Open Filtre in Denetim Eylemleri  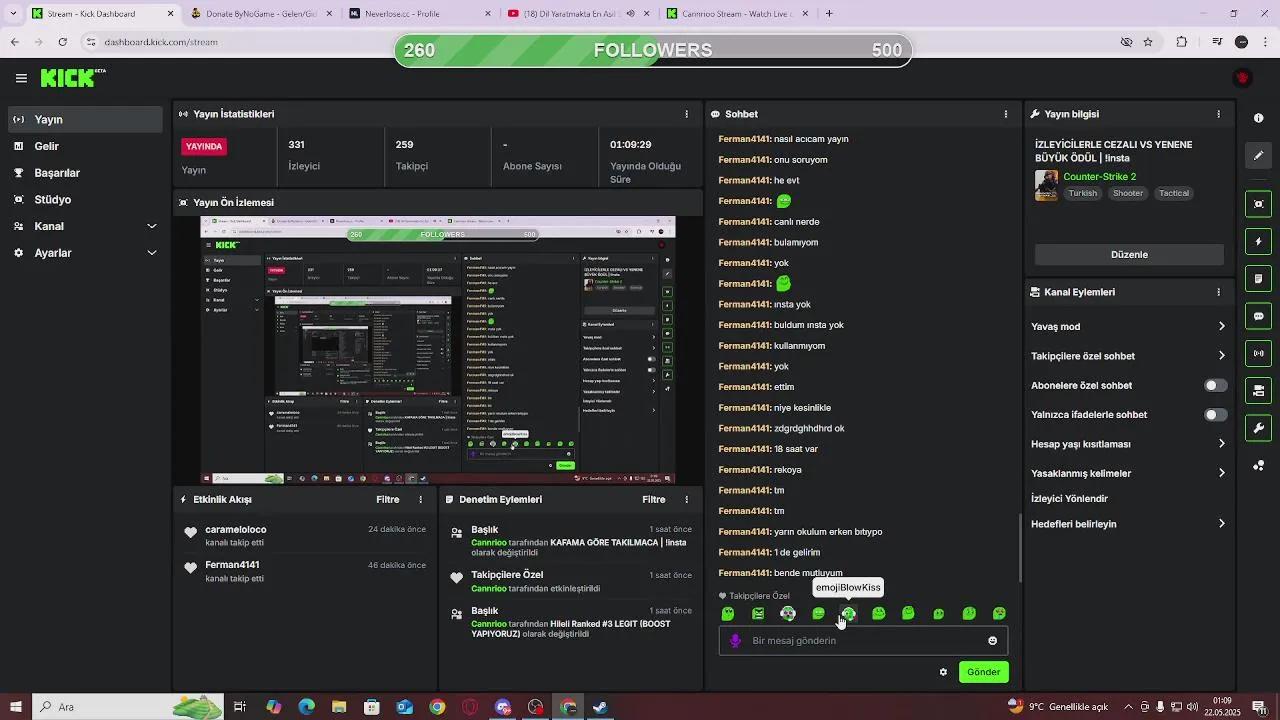pos(653,499)
